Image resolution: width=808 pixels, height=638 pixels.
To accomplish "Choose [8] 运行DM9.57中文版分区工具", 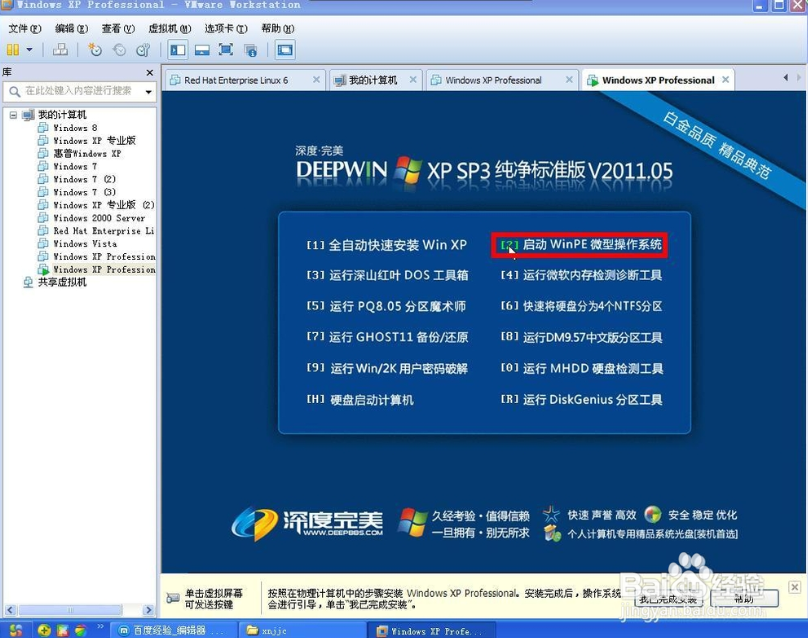I will click(581, 337).
